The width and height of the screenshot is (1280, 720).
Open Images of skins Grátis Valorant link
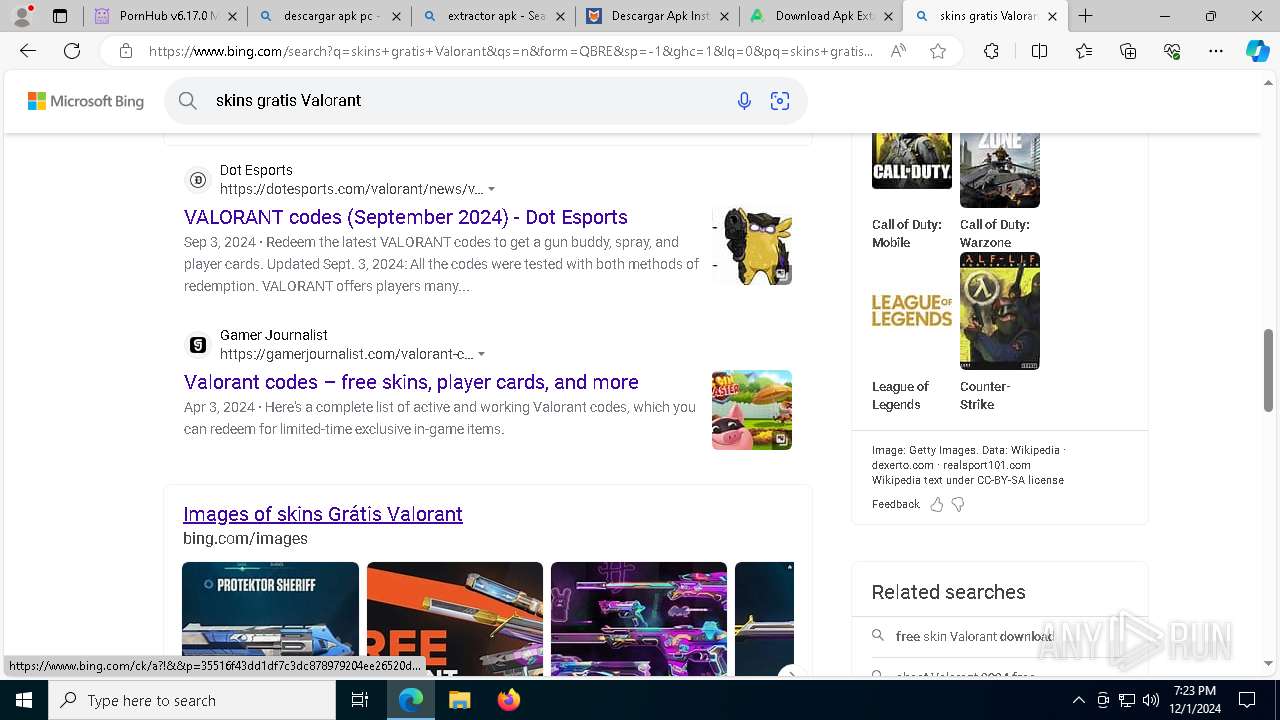(x=323, y=514)
